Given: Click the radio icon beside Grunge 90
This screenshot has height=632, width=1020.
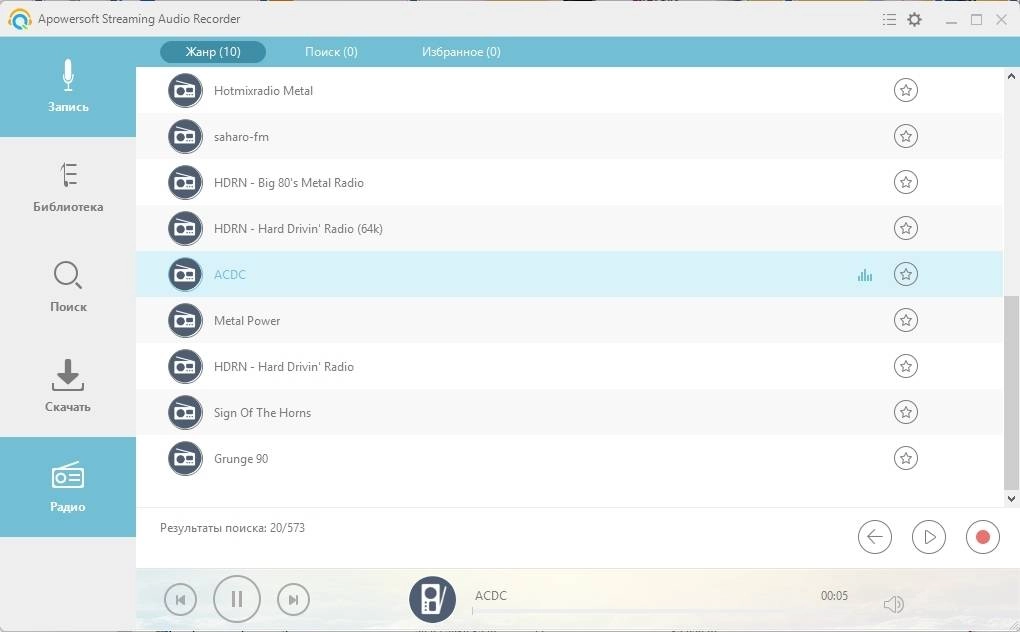Looking at the screenshot, I should point(185,458).
